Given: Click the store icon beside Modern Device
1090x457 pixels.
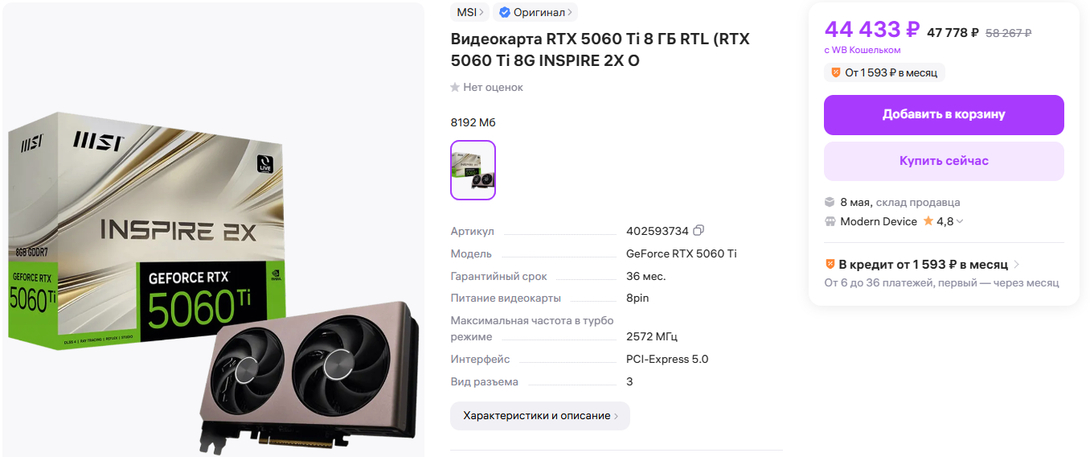Looking at the screenshot, I should (x=829, y=222).
